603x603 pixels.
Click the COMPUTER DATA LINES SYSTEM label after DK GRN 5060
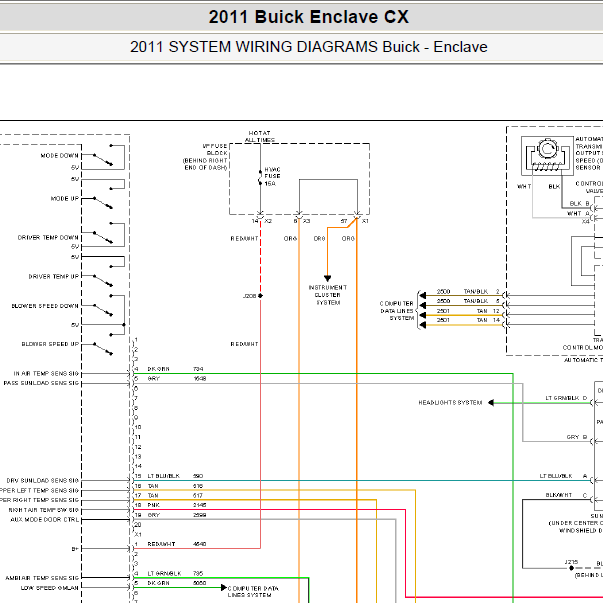(x=253, y=592)
